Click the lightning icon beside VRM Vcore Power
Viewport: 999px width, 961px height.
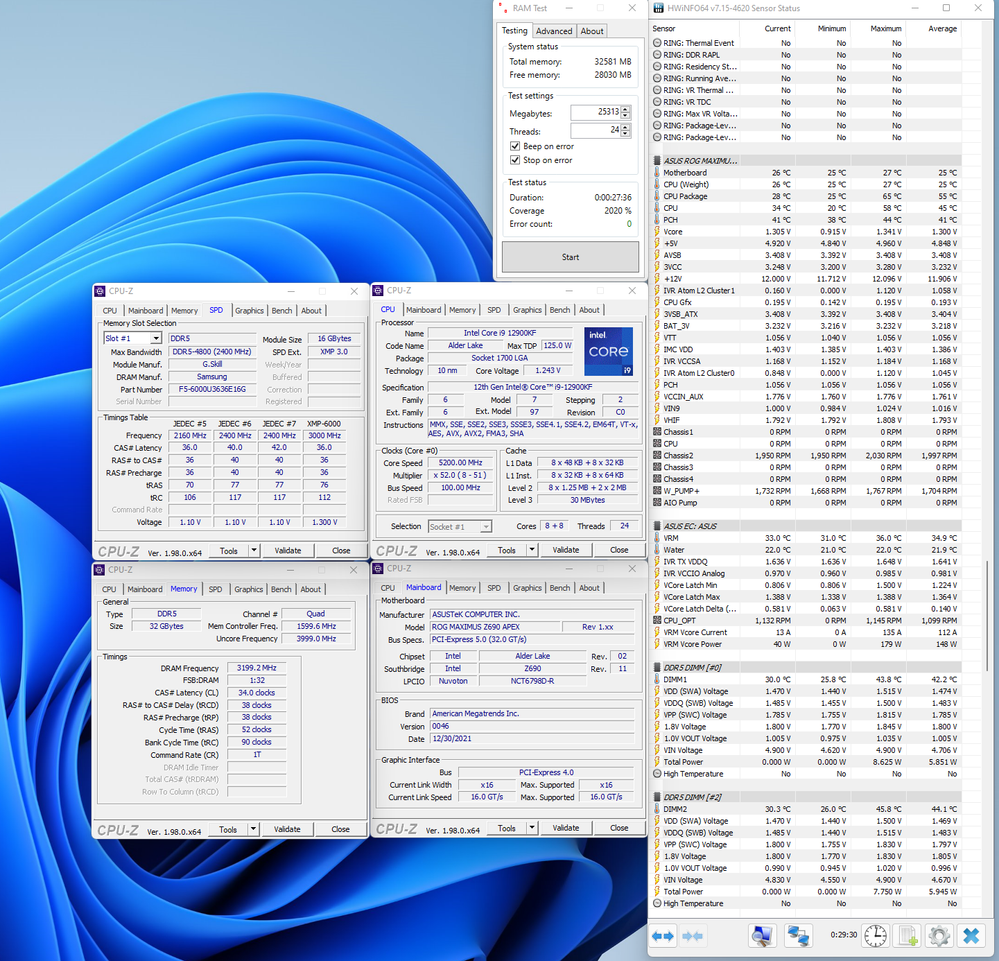coord(657,644)
